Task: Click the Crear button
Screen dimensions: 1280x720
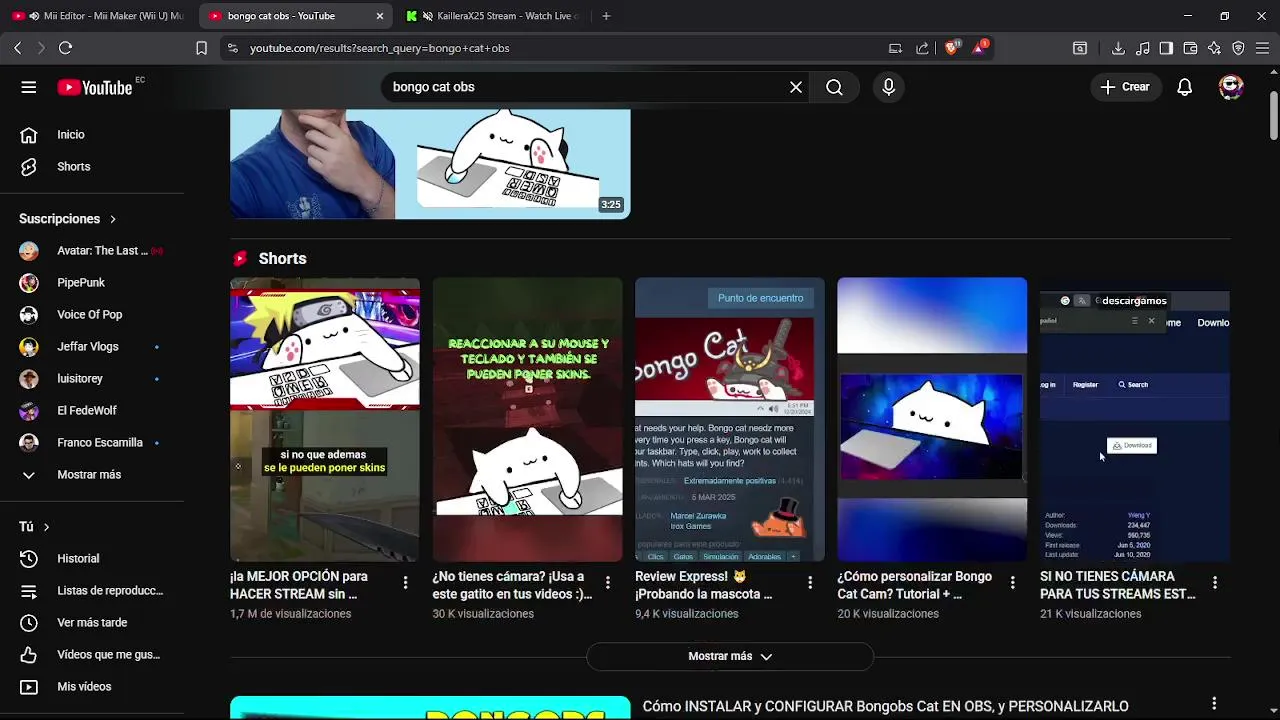Action: [1126, 87]
